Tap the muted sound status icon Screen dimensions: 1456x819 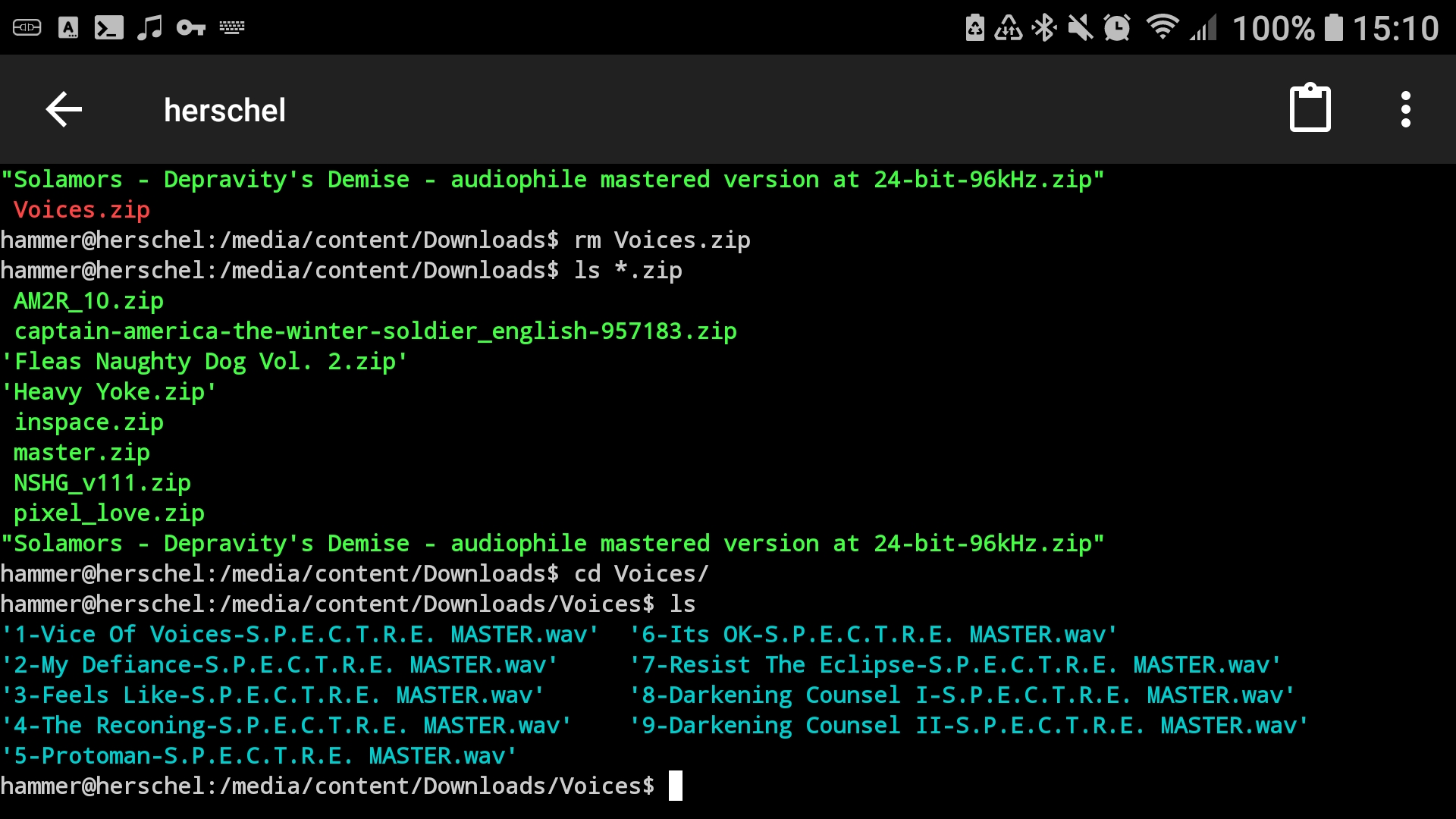[1080, 28]
